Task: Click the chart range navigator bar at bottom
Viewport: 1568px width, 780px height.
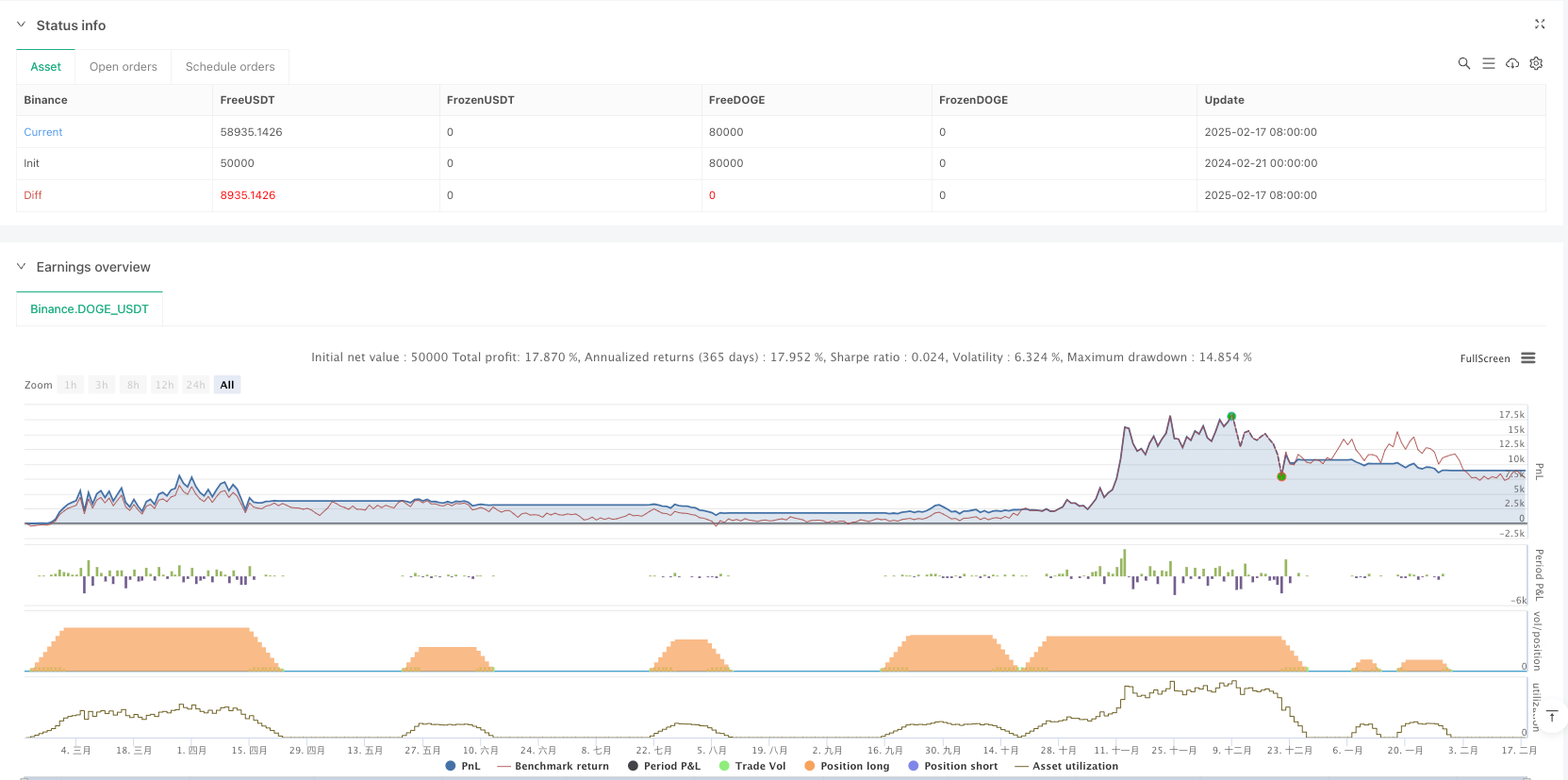Action: pos(773,777)
